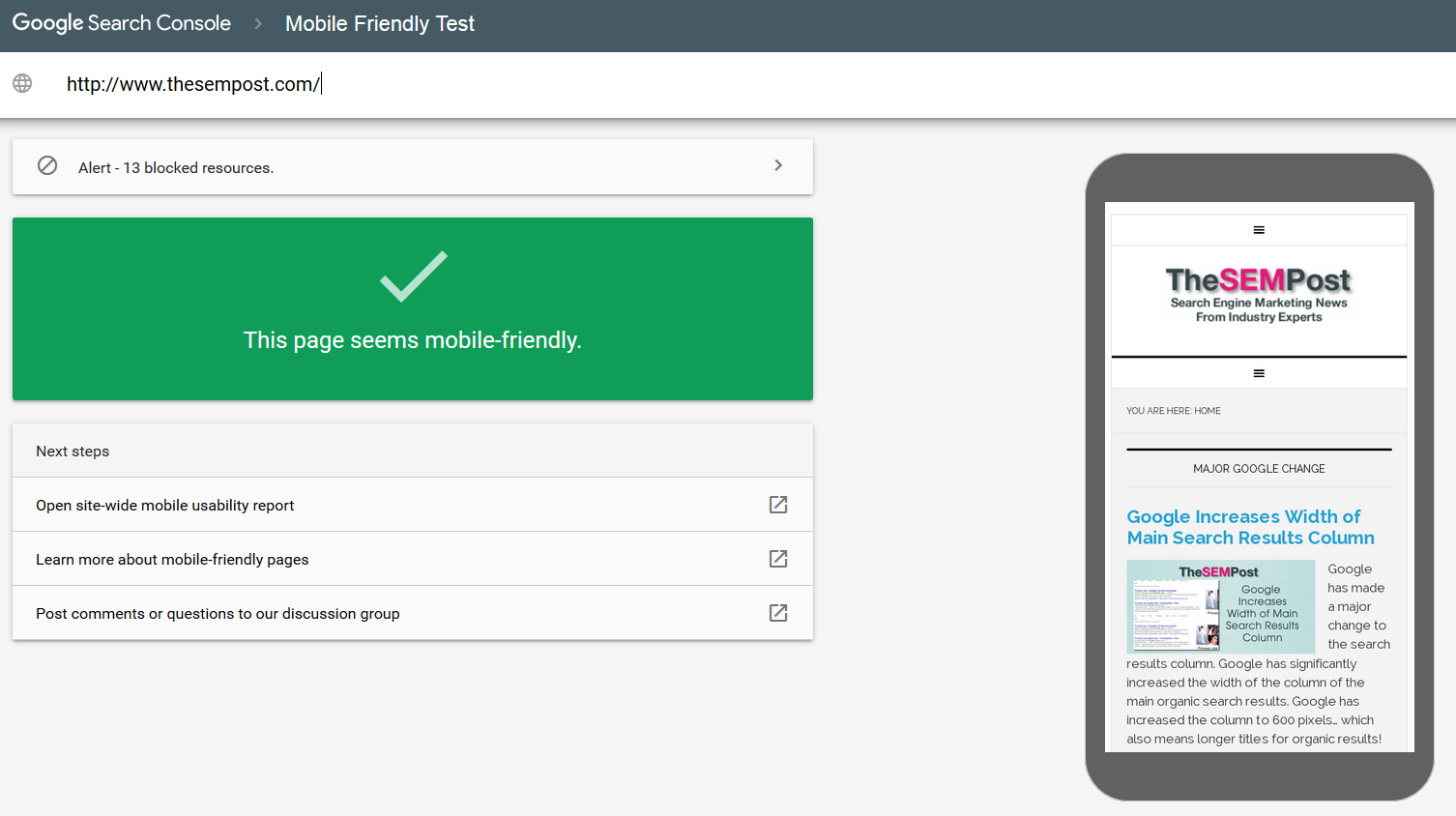Screen dimensions: 1456x816
Task: Click the Alert - 13 blocked resources text
Action: point(176,168)
